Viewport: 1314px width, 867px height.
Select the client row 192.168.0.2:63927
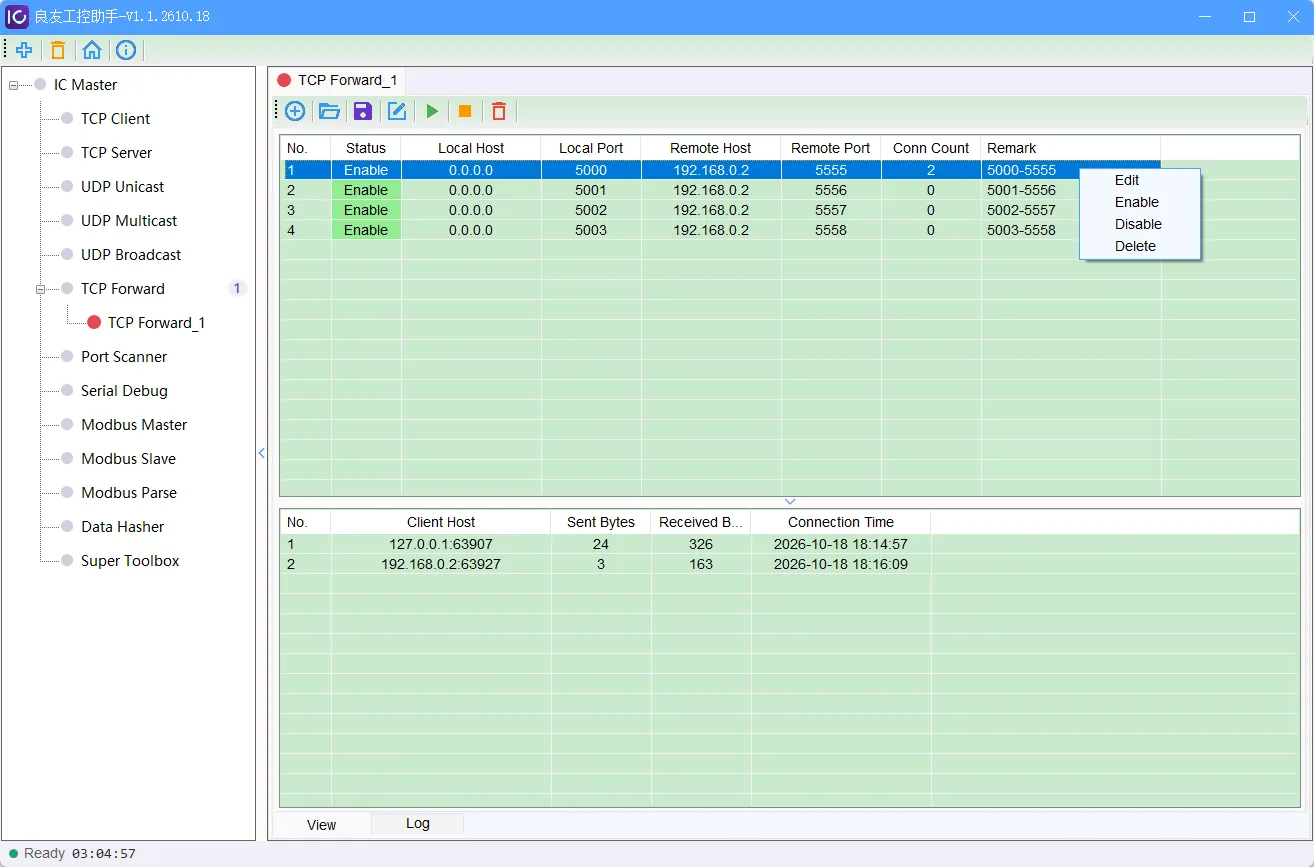605,564
